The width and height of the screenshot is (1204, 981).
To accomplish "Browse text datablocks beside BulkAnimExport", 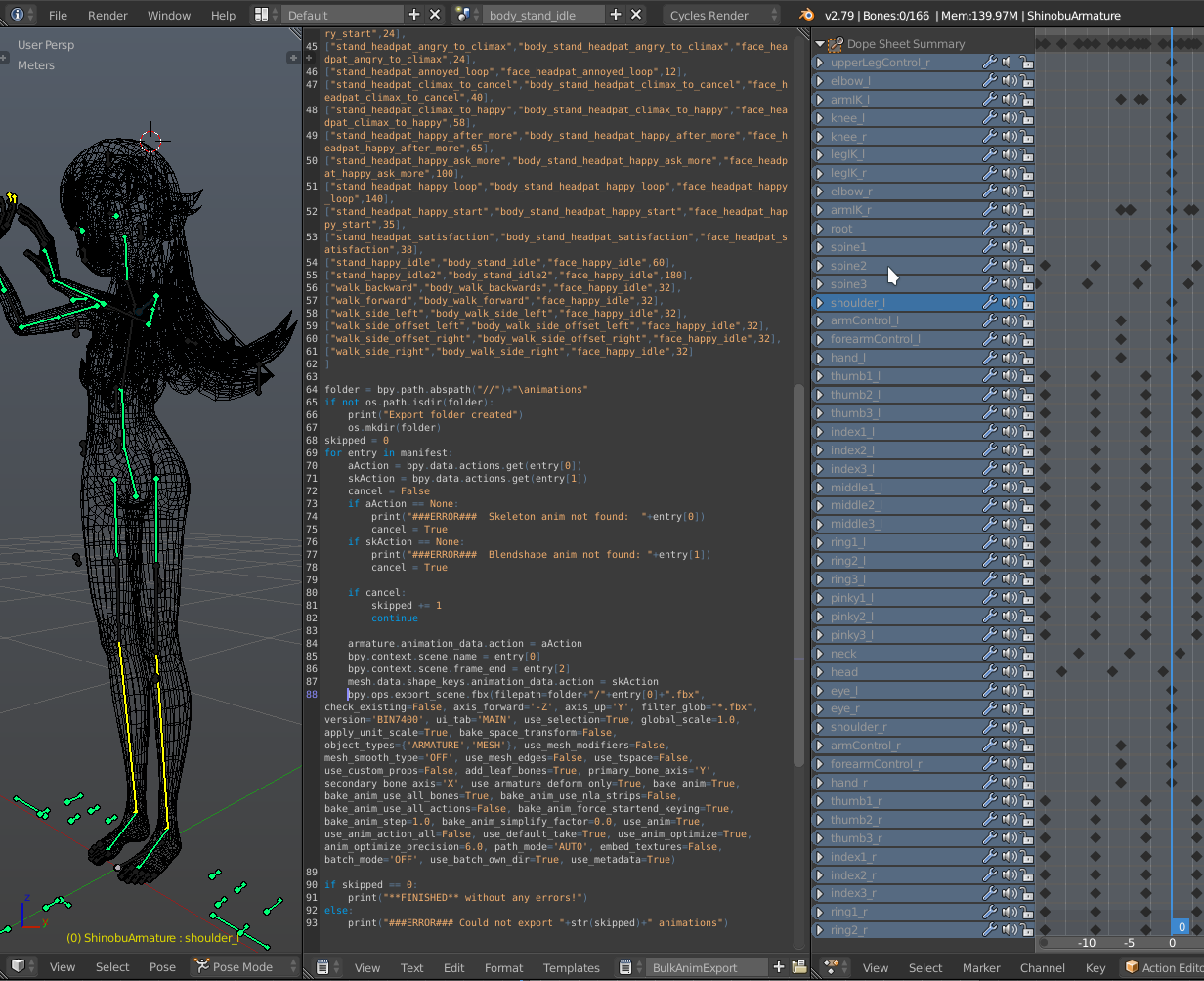I will pos(631,967).
